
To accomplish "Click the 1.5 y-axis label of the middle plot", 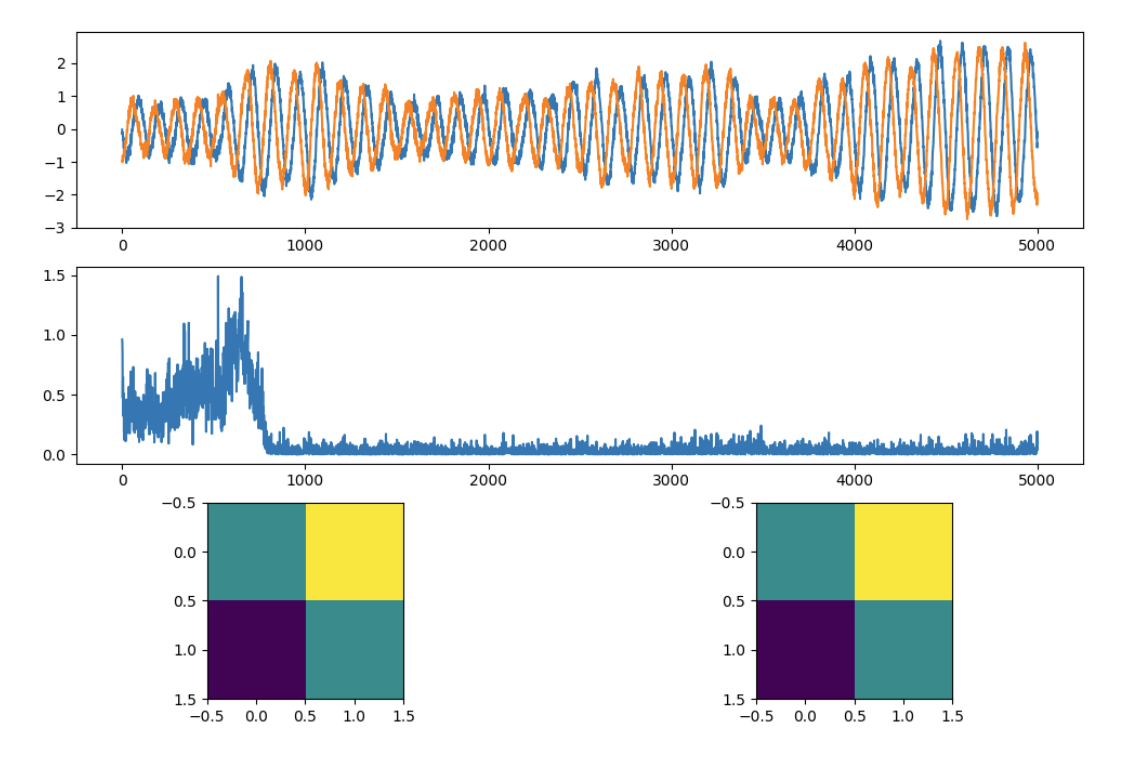I will point(54,275).
